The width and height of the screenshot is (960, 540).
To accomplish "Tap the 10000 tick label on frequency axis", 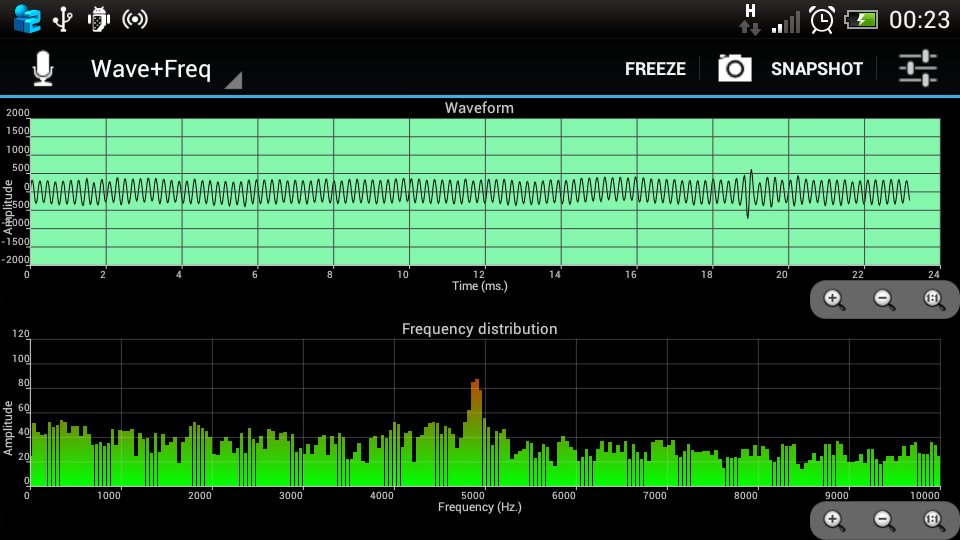I will (925, 495).
